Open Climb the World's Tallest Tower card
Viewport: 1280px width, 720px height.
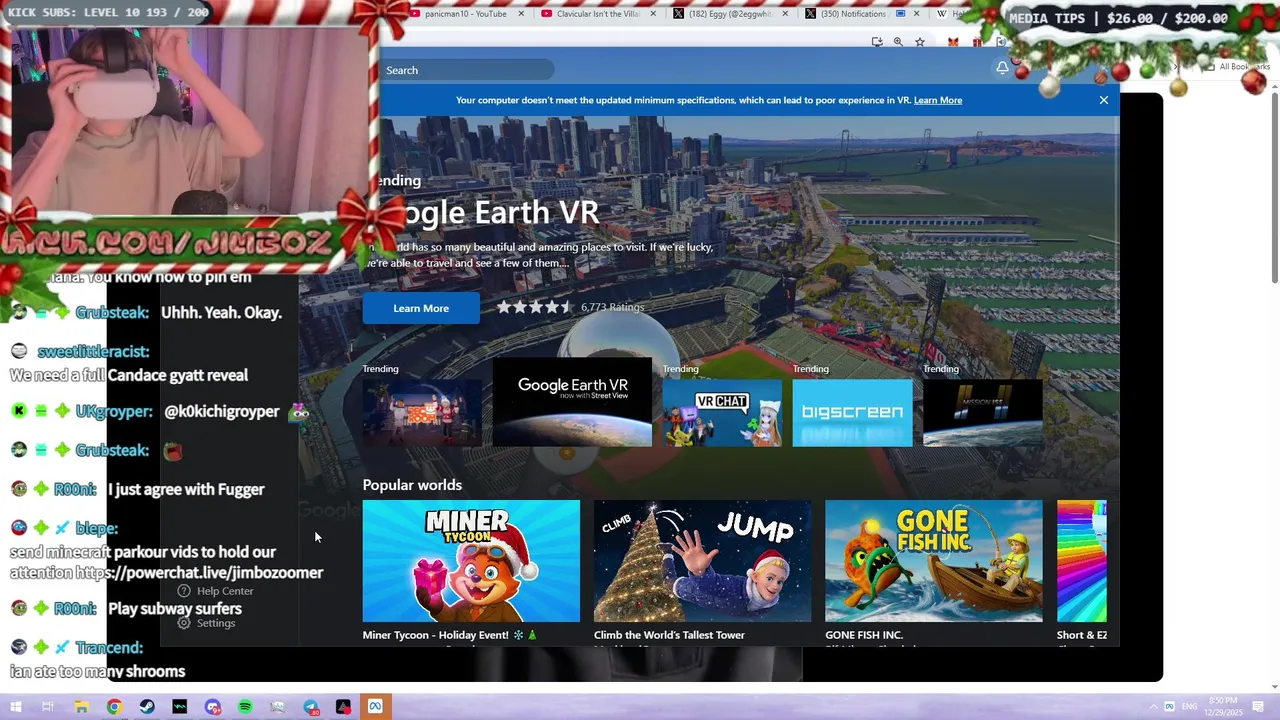(x=702, y=561)
